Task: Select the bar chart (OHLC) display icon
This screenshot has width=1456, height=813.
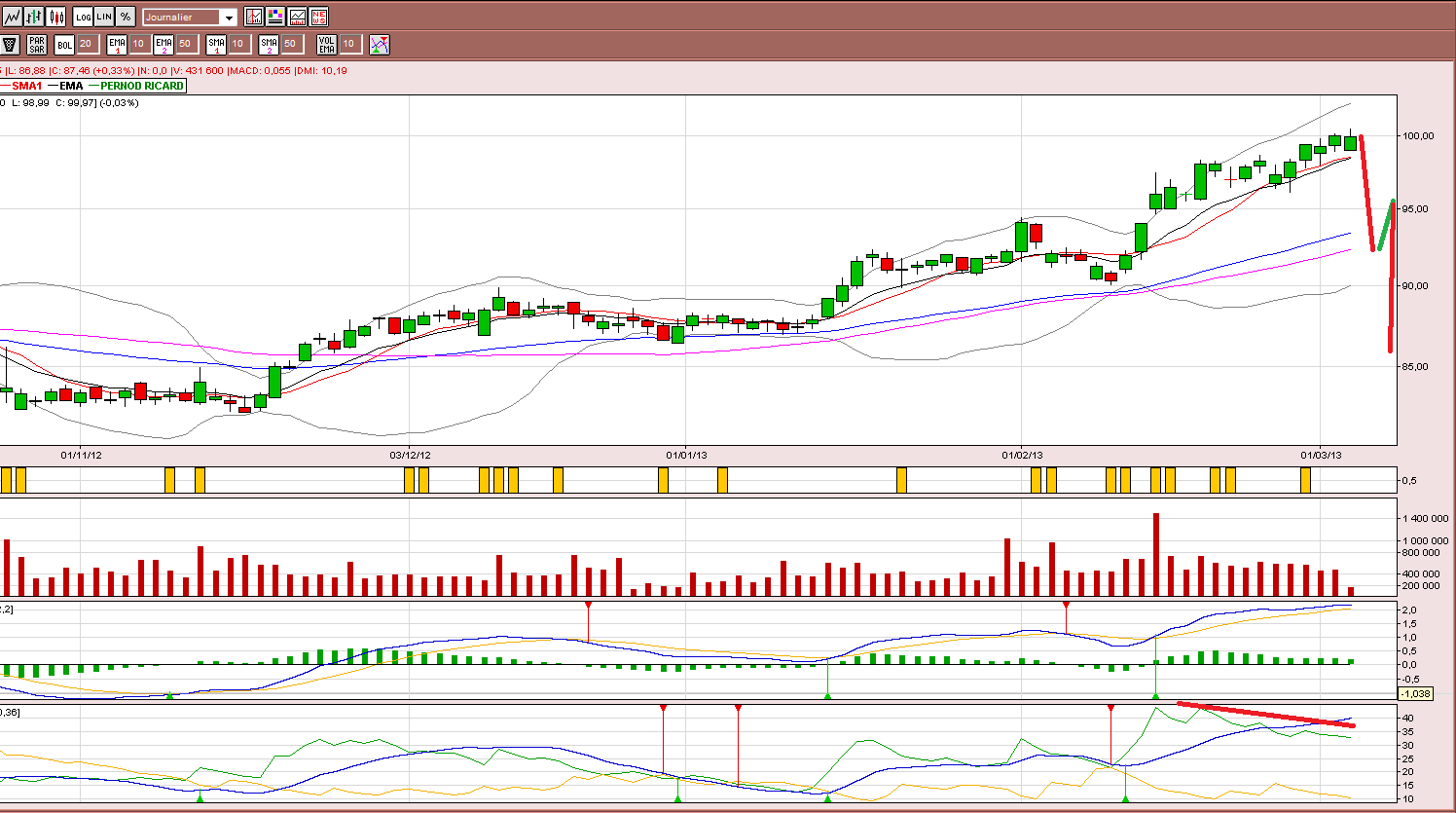Action: (34, 17)
